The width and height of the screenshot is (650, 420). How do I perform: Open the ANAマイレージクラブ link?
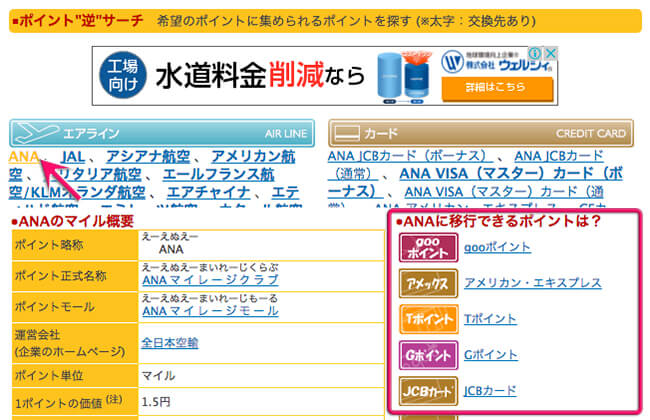(x=211, y=280)
